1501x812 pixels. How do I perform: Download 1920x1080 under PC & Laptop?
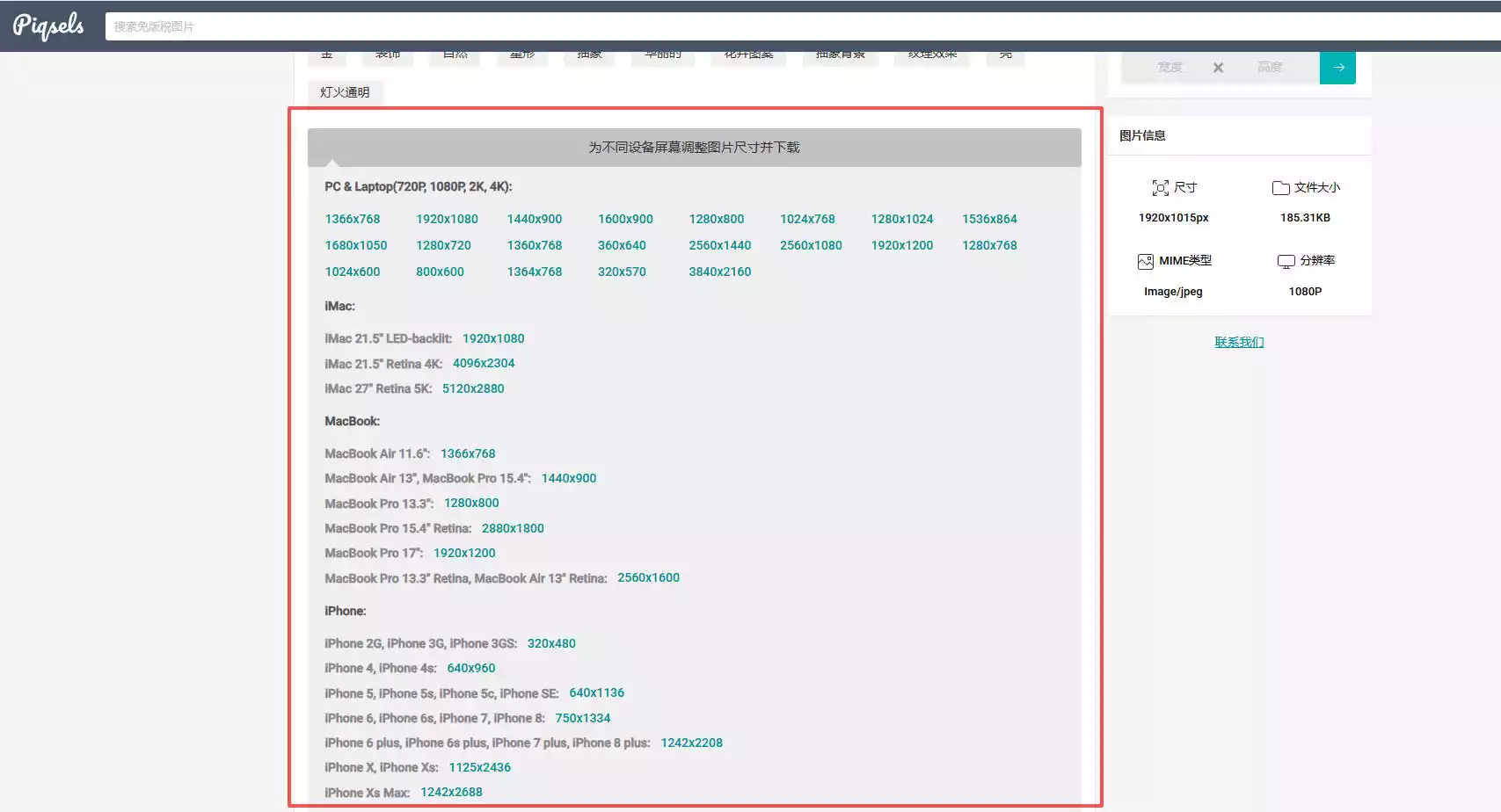point(447,220)
